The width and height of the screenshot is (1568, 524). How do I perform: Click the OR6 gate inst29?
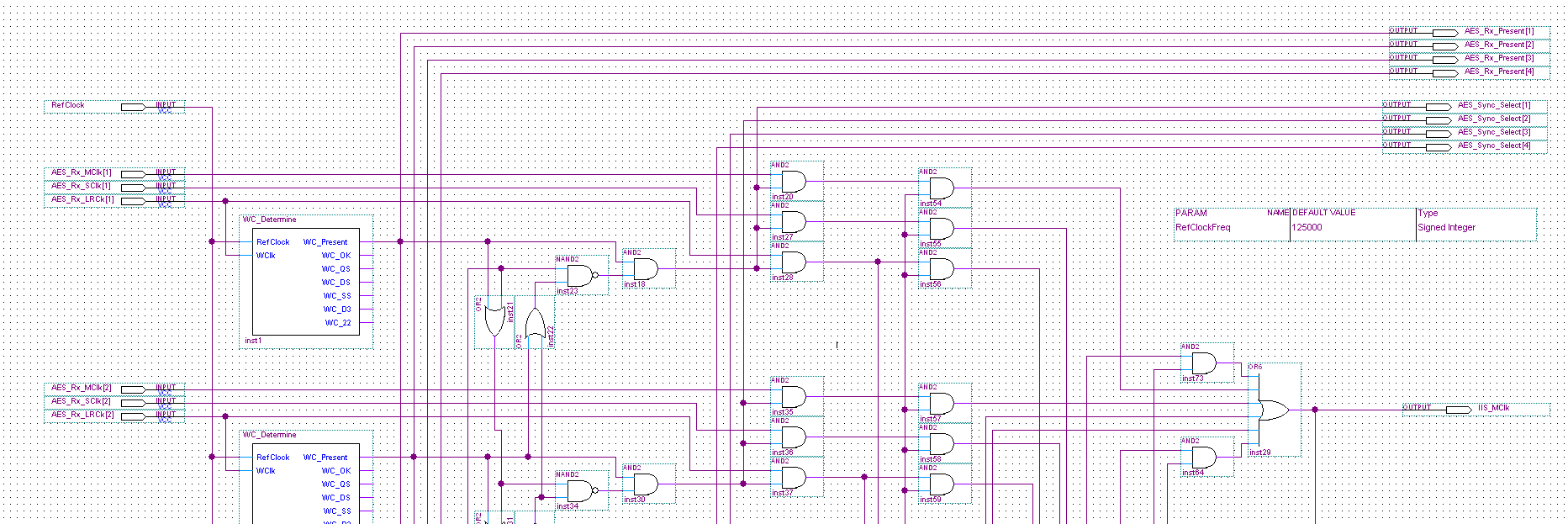point(1273,410)
